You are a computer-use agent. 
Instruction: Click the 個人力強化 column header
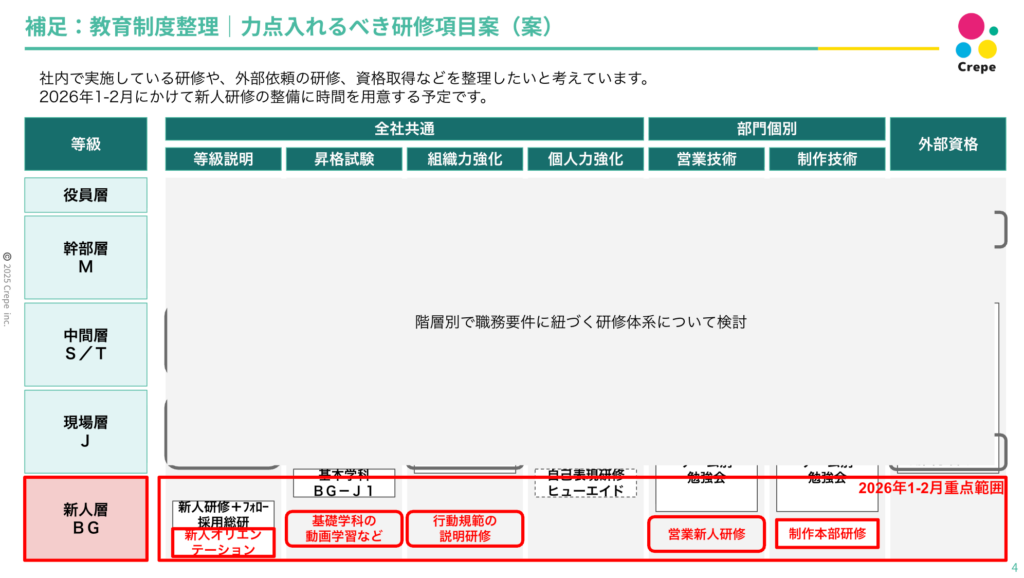[x=586, y=159]
